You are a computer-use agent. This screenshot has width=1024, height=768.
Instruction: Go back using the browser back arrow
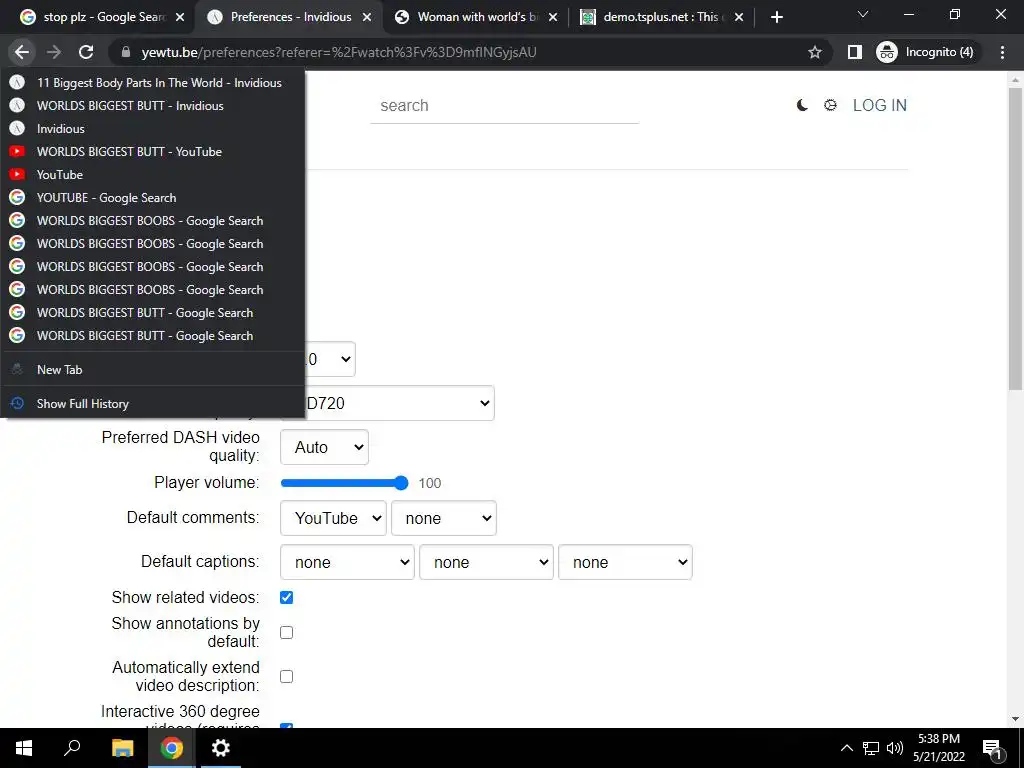22,52
